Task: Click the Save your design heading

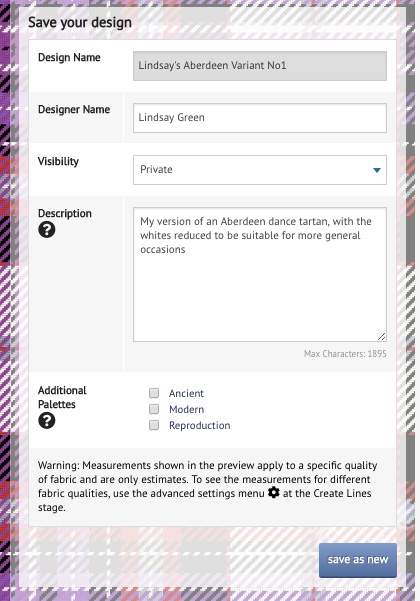Action: 80,23
